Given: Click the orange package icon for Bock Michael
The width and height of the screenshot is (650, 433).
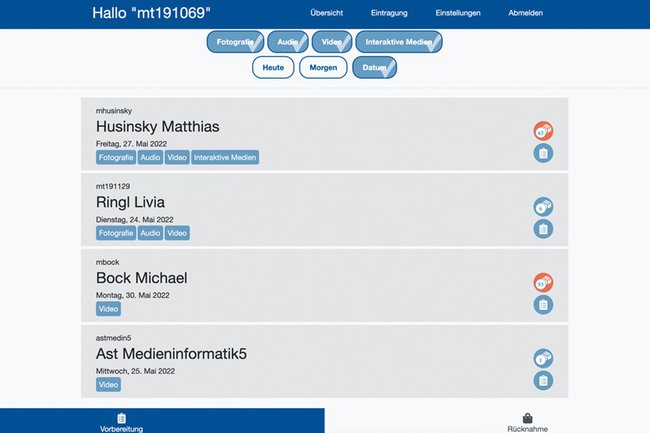Looking at the screenshot, I should [543, 283].
